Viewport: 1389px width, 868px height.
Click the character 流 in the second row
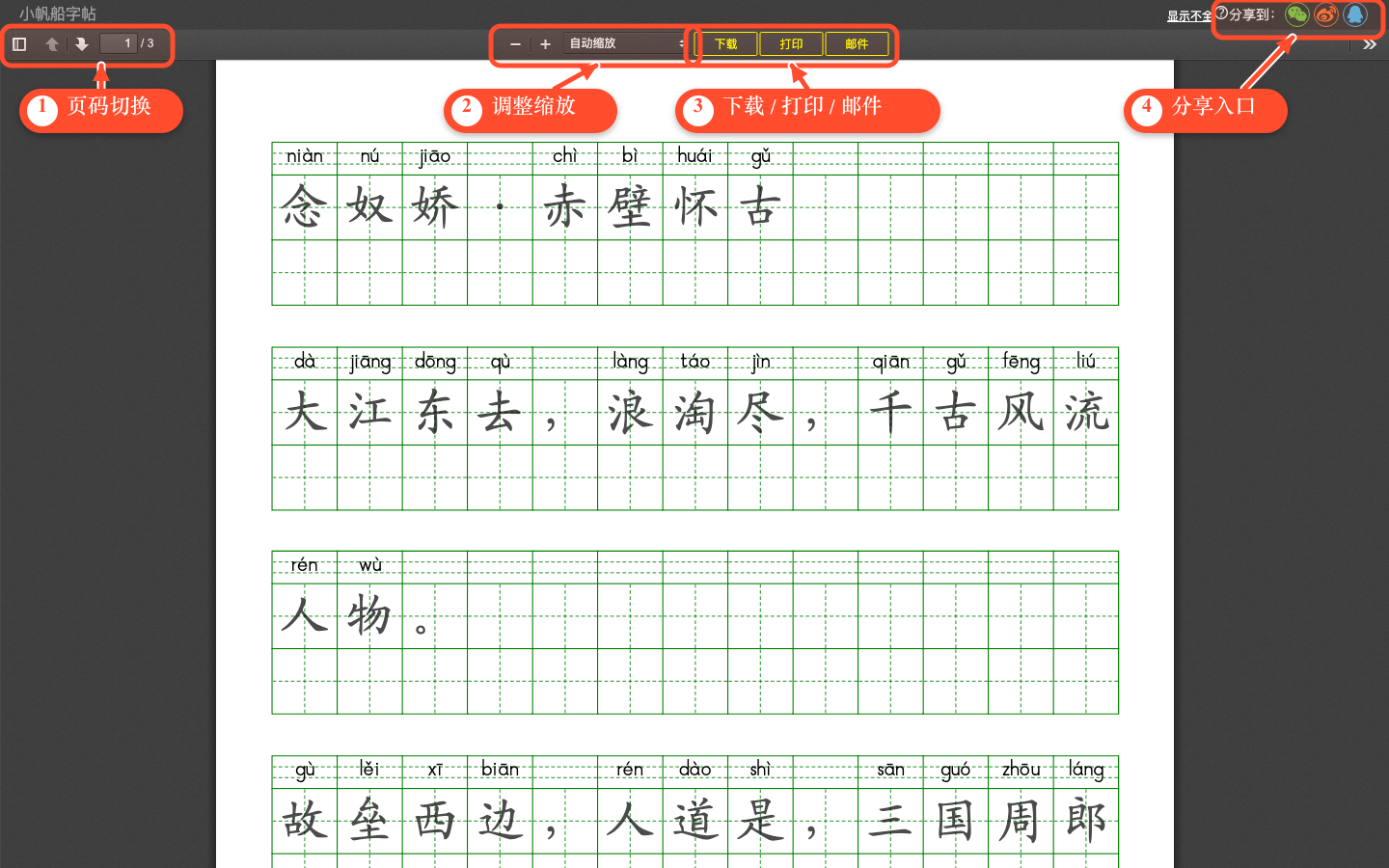pos(1086,412)
